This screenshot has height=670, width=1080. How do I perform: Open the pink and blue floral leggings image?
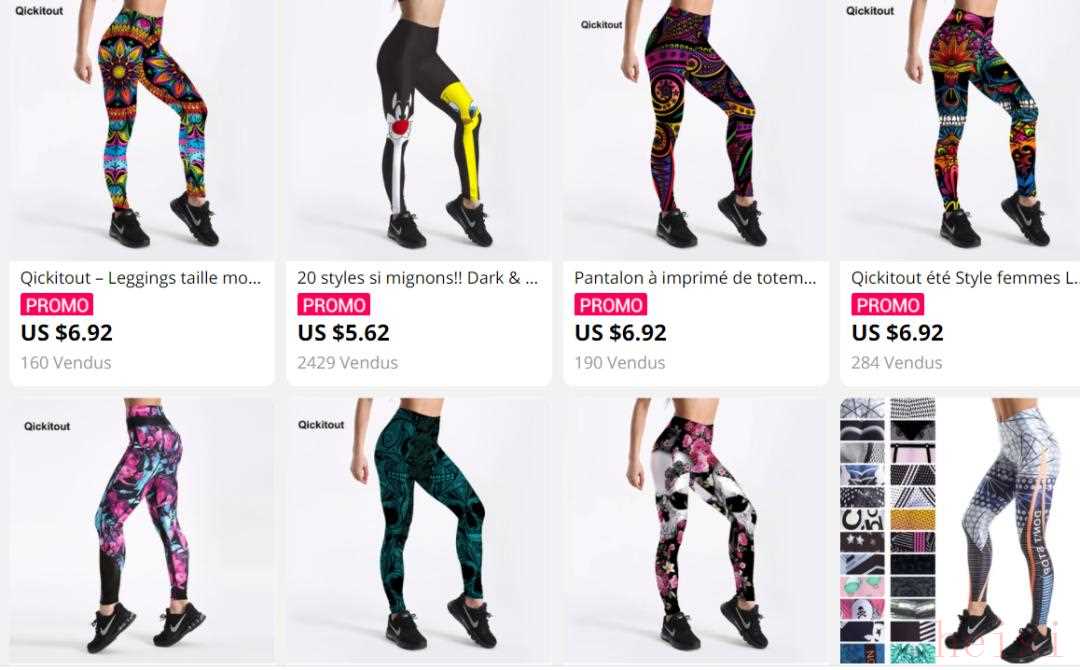point(142,530)
